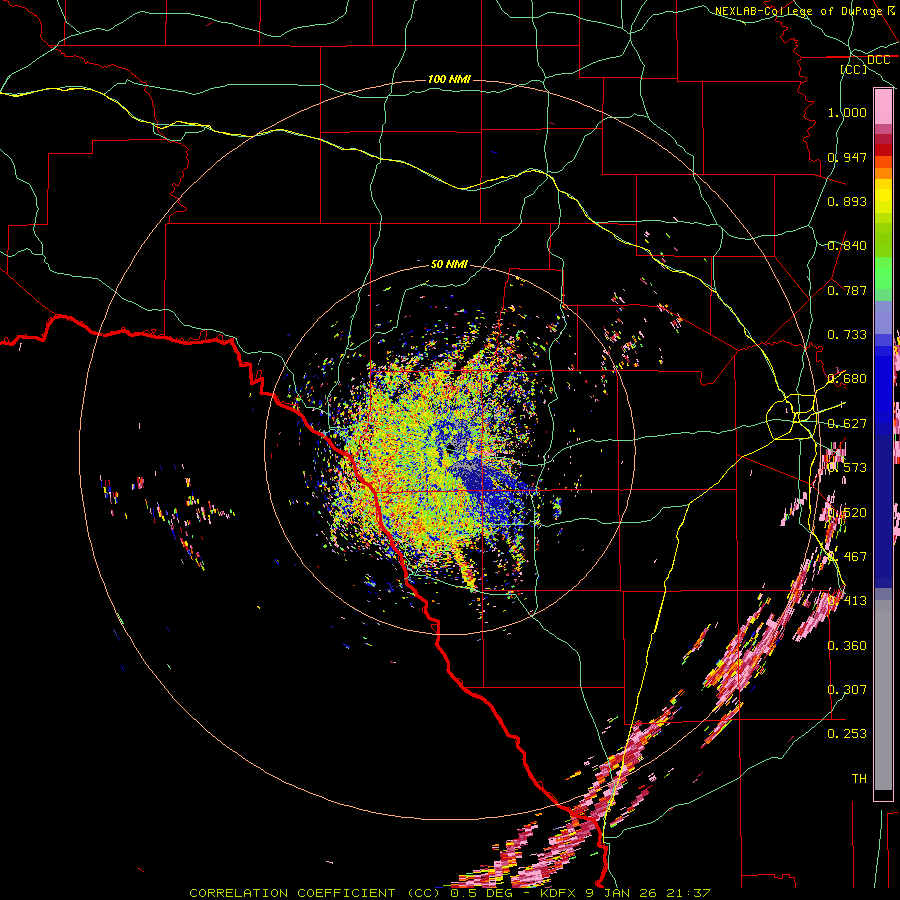This screenshot has width=900, height=900.
Task: Click the 0.467 scale value
Action: [x=847, y=557]
